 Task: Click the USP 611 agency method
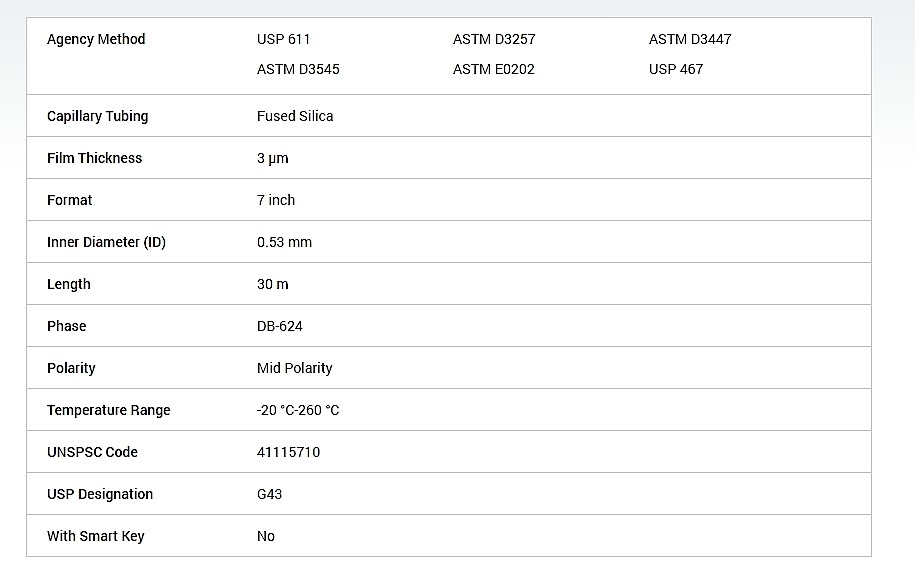[283, 39]
